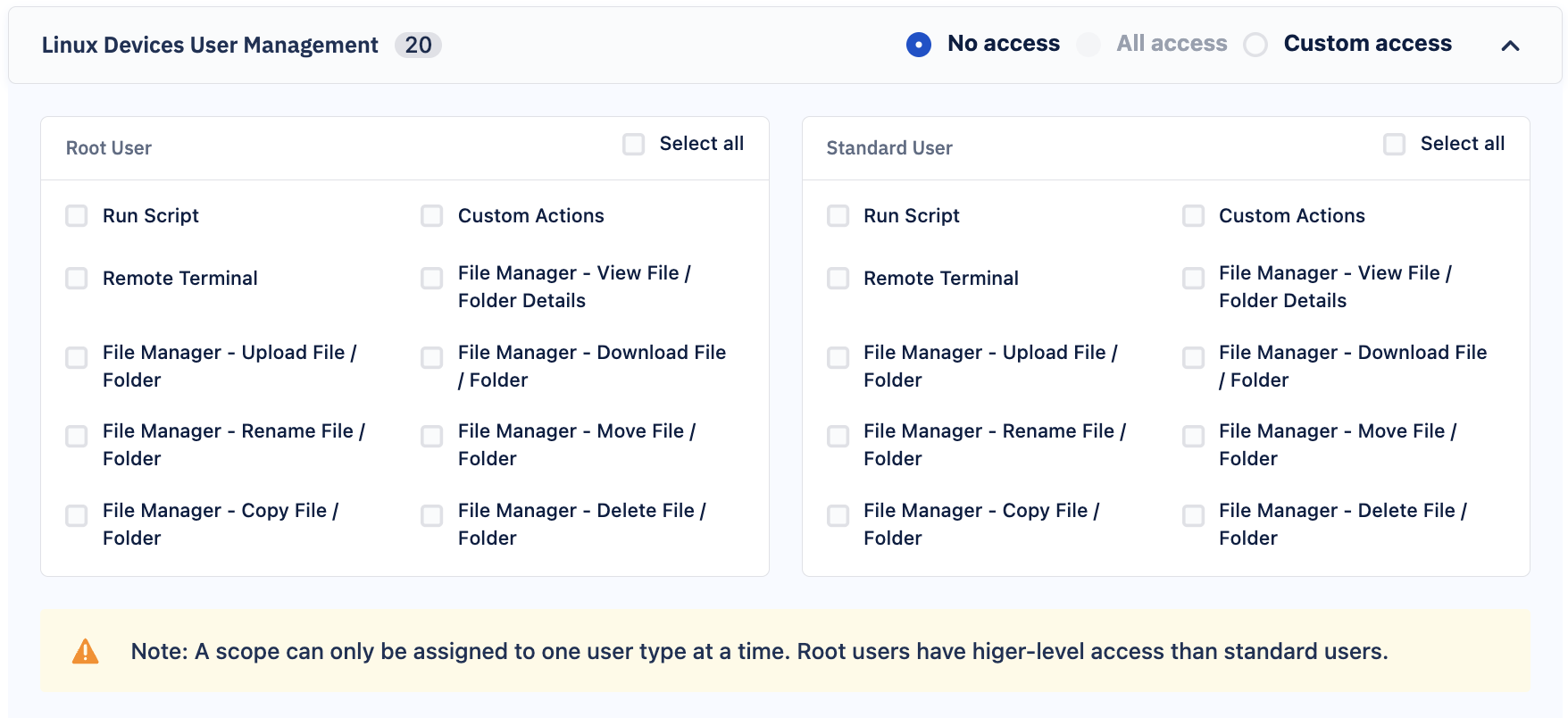Image resolution: width=1568 pixels, height=718 pixels.
Task: Check Select all for Standard User
Action: click(x=1394, y=145)
